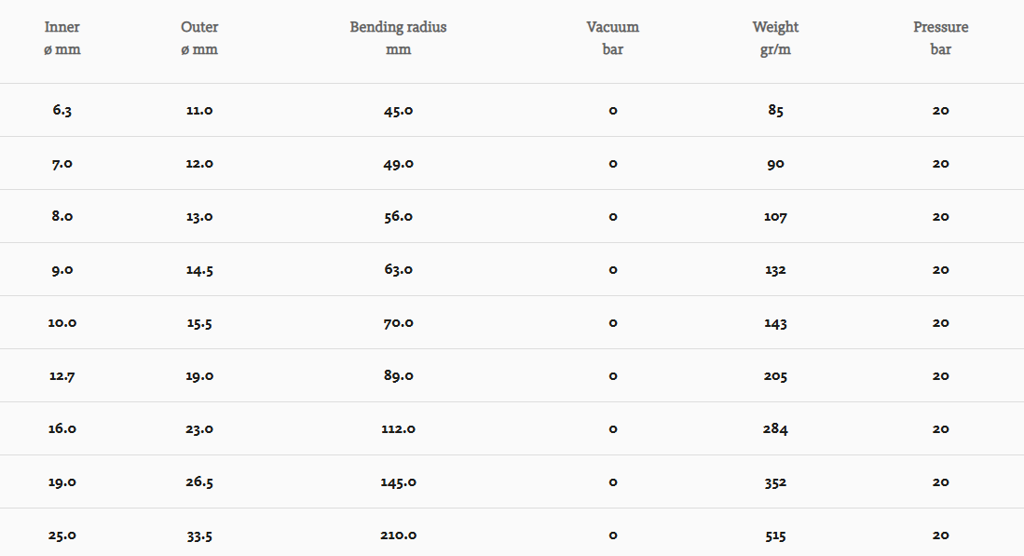Click the 284 weight value

click(x=775, y=429)
